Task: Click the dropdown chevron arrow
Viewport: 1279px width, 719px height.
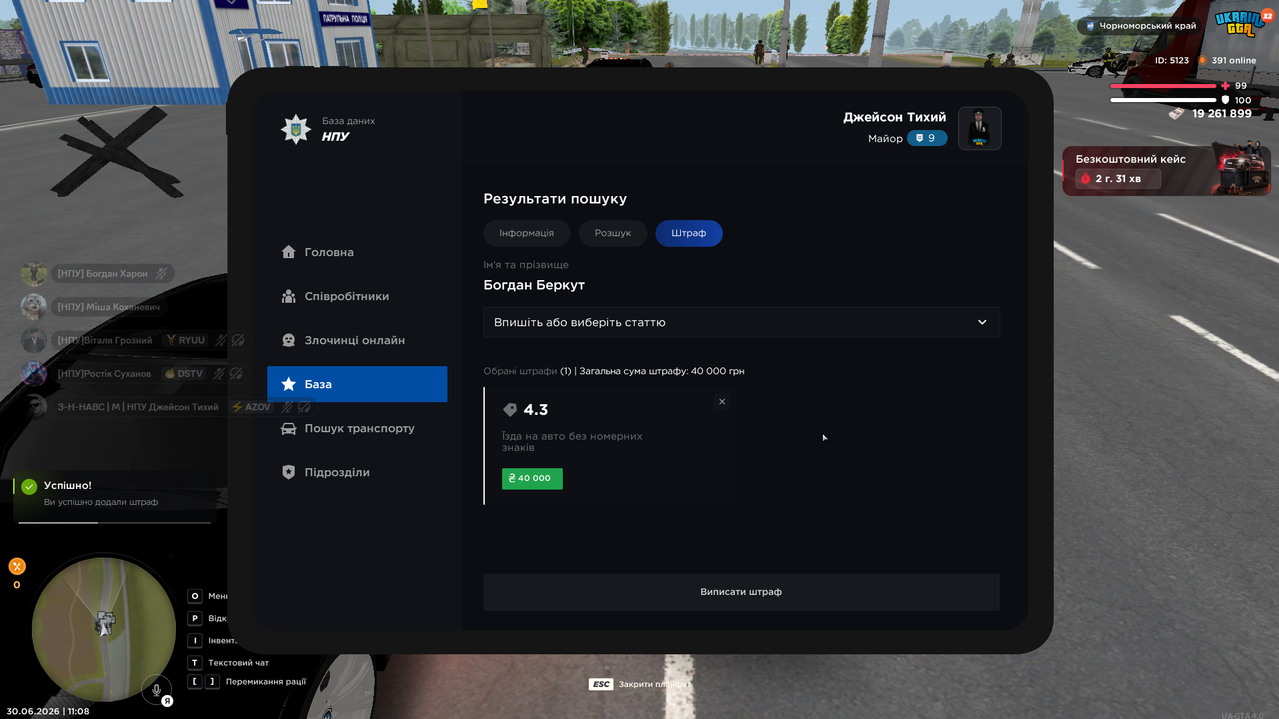Action: click(x=982, y=322)
